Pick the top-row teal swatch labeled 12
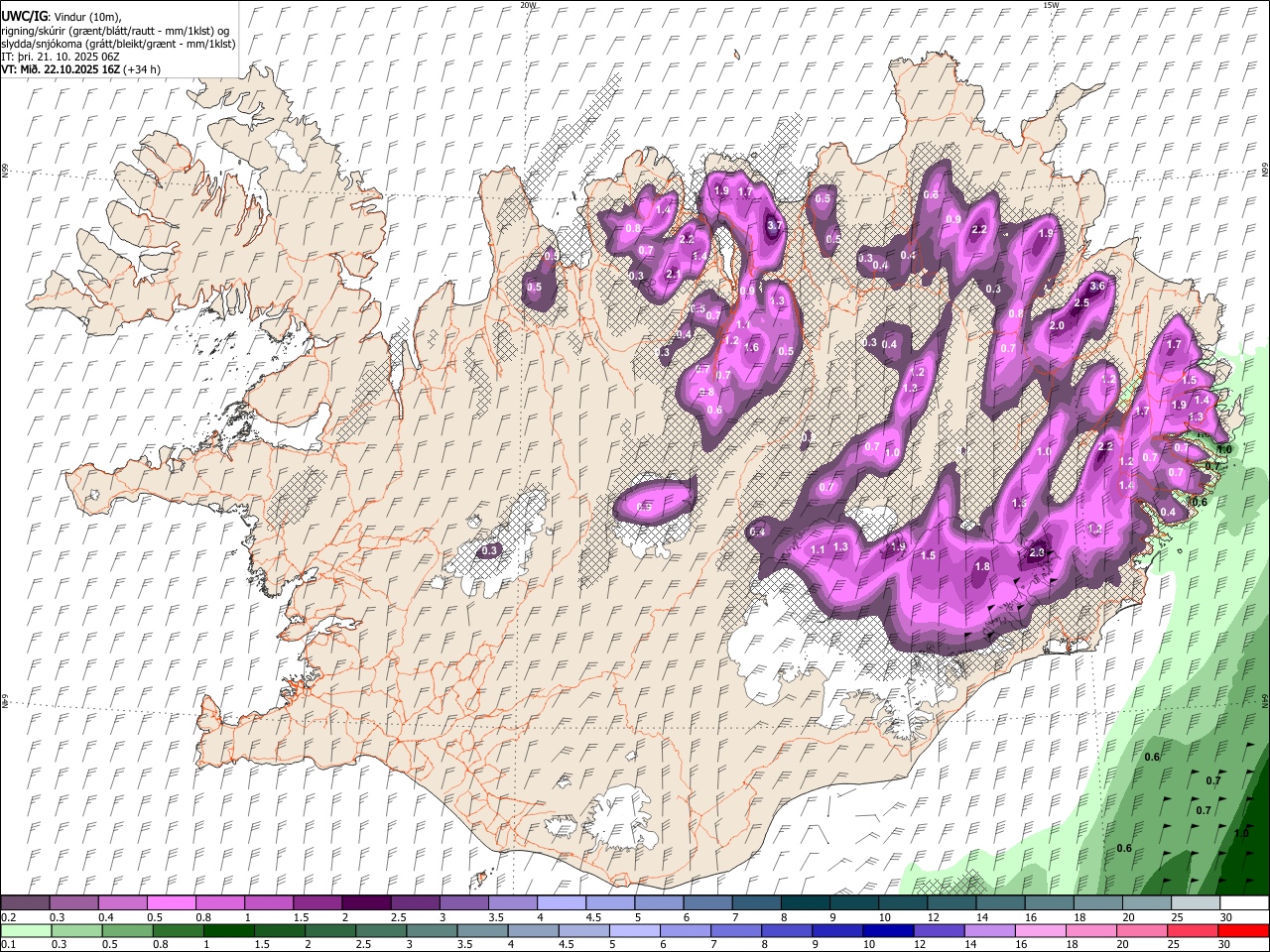 [952, 903]
